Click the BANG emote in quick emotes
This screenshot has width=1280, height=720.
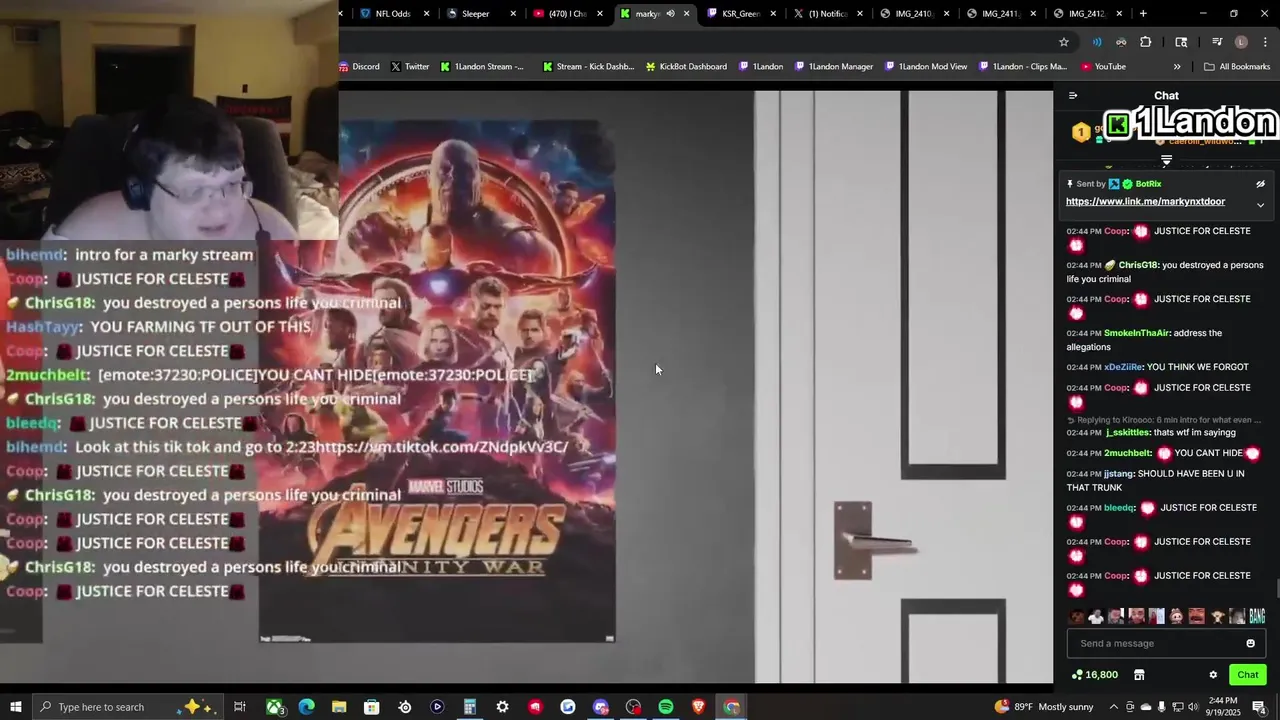coord(1257,616)
